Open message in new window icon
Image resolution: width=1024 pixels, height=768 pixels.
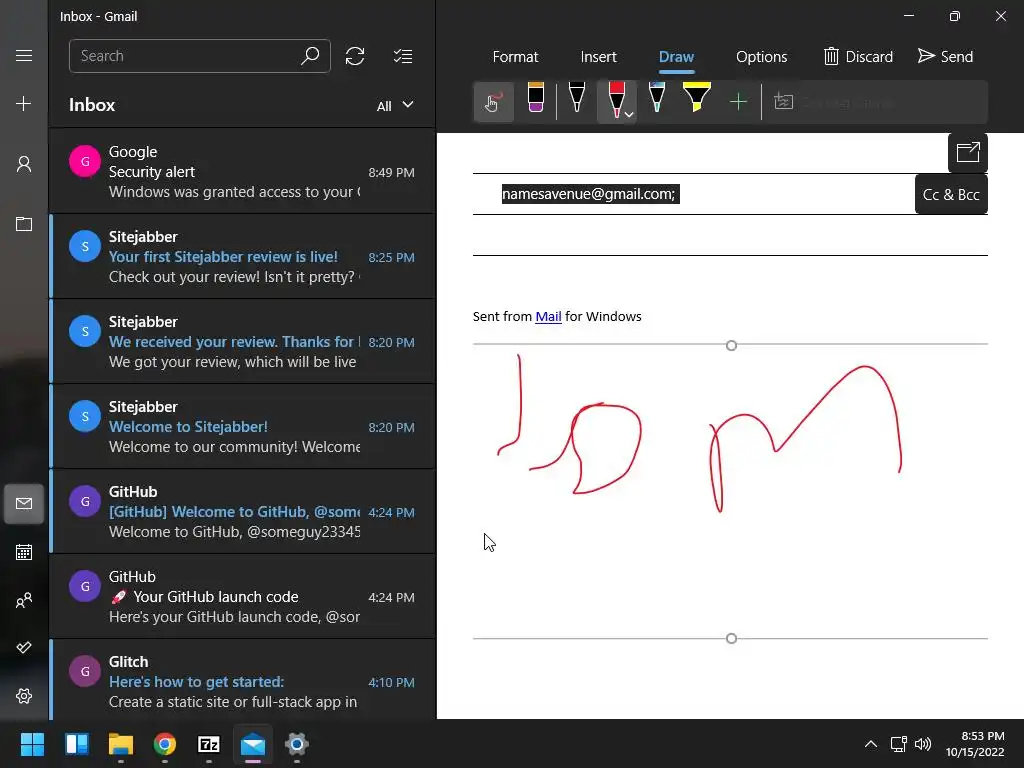[967, 153]
